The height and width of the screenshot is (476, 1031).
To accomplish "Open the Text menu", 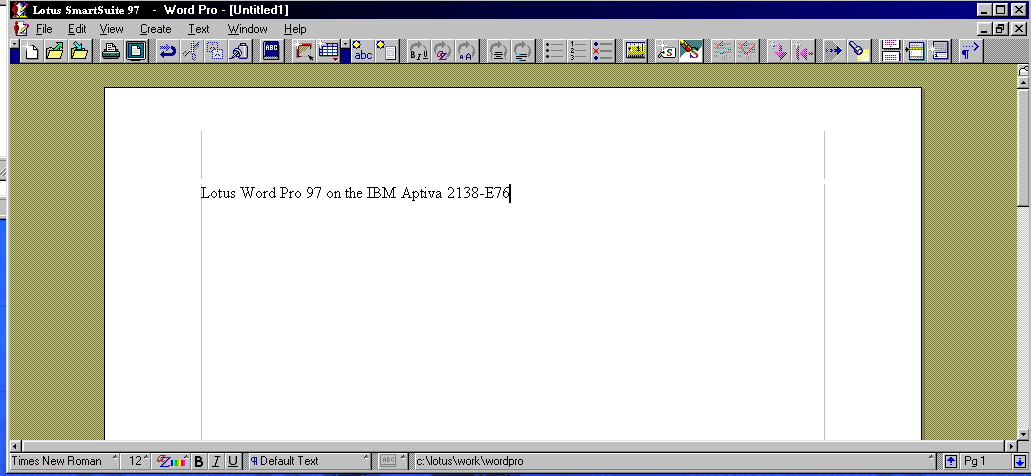I will [x=199, y=29].
